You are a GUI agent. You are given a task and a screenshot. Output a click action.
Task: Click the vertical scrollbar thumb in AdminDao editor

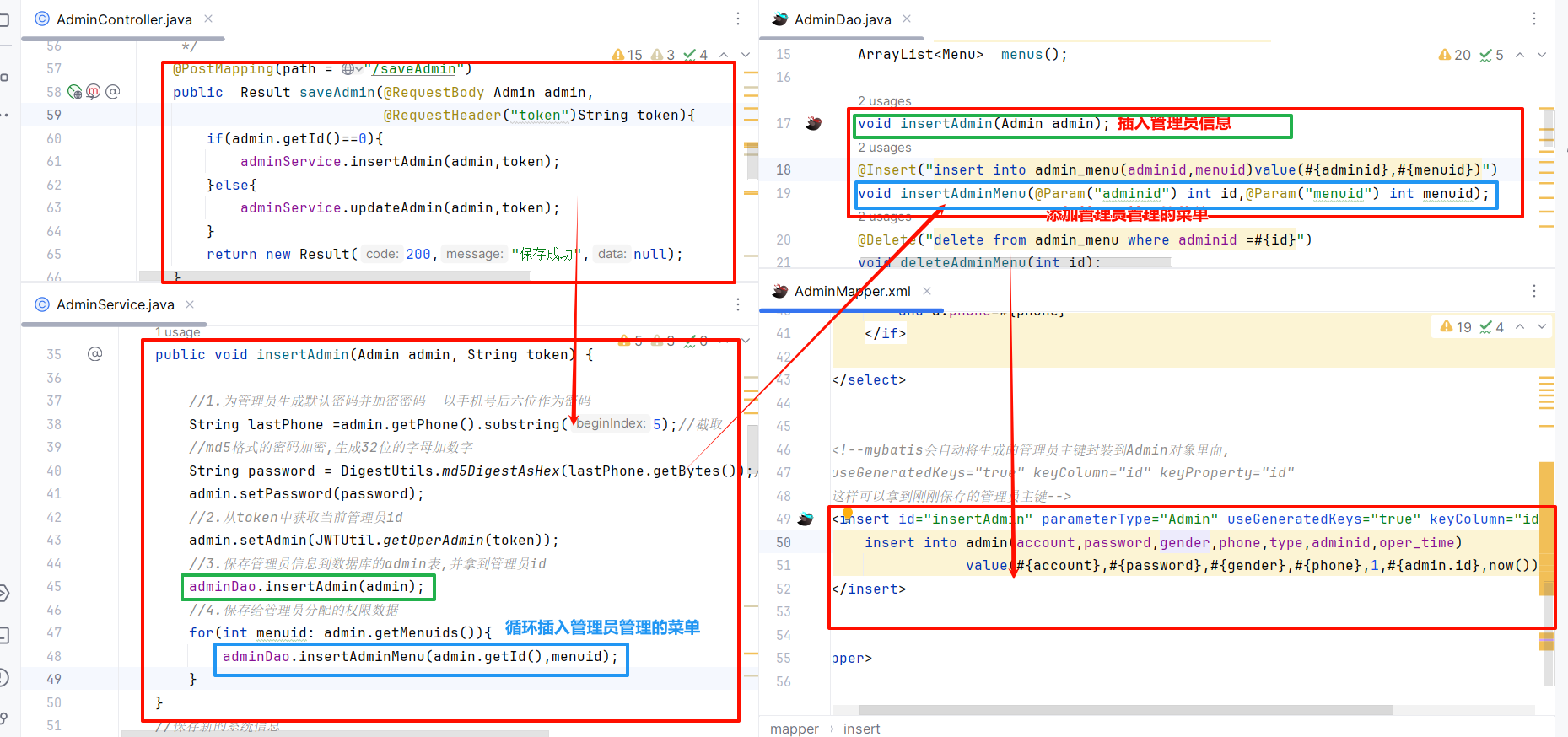(x=1547, y=129)
